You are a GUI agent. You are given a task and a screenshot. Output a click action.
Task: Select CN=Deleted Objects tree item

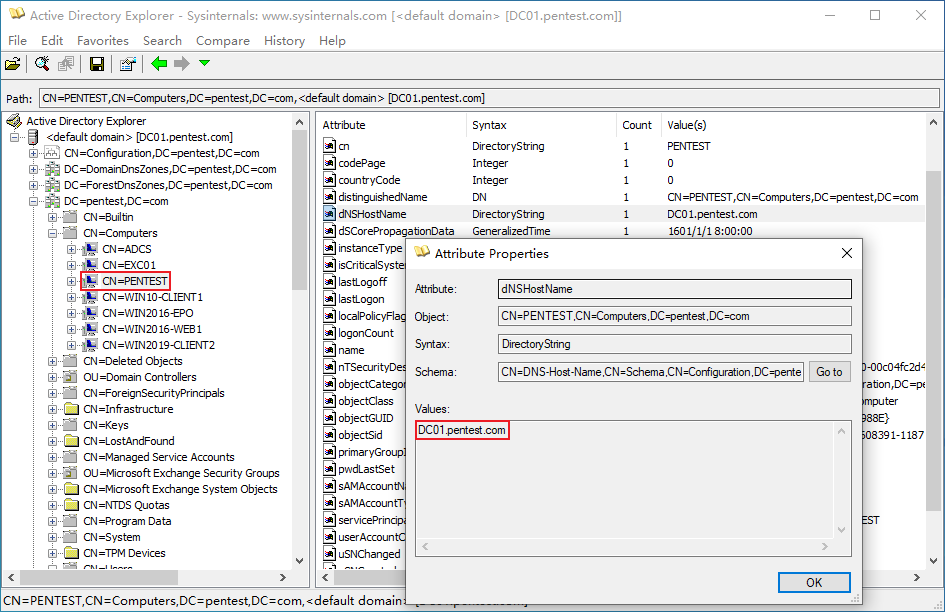[133, 361]
